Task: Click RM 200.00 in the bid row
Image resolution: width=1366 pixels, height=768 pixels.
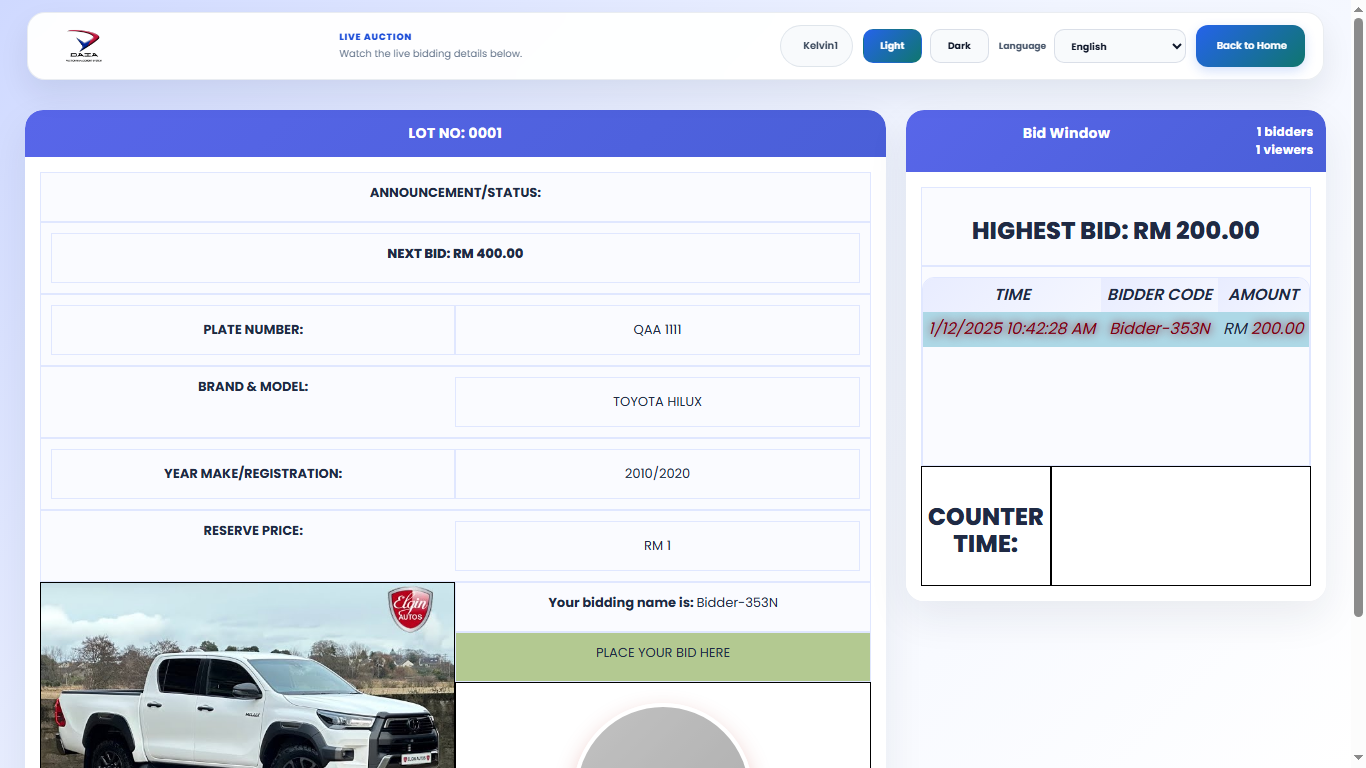Action: point(1264,329)
